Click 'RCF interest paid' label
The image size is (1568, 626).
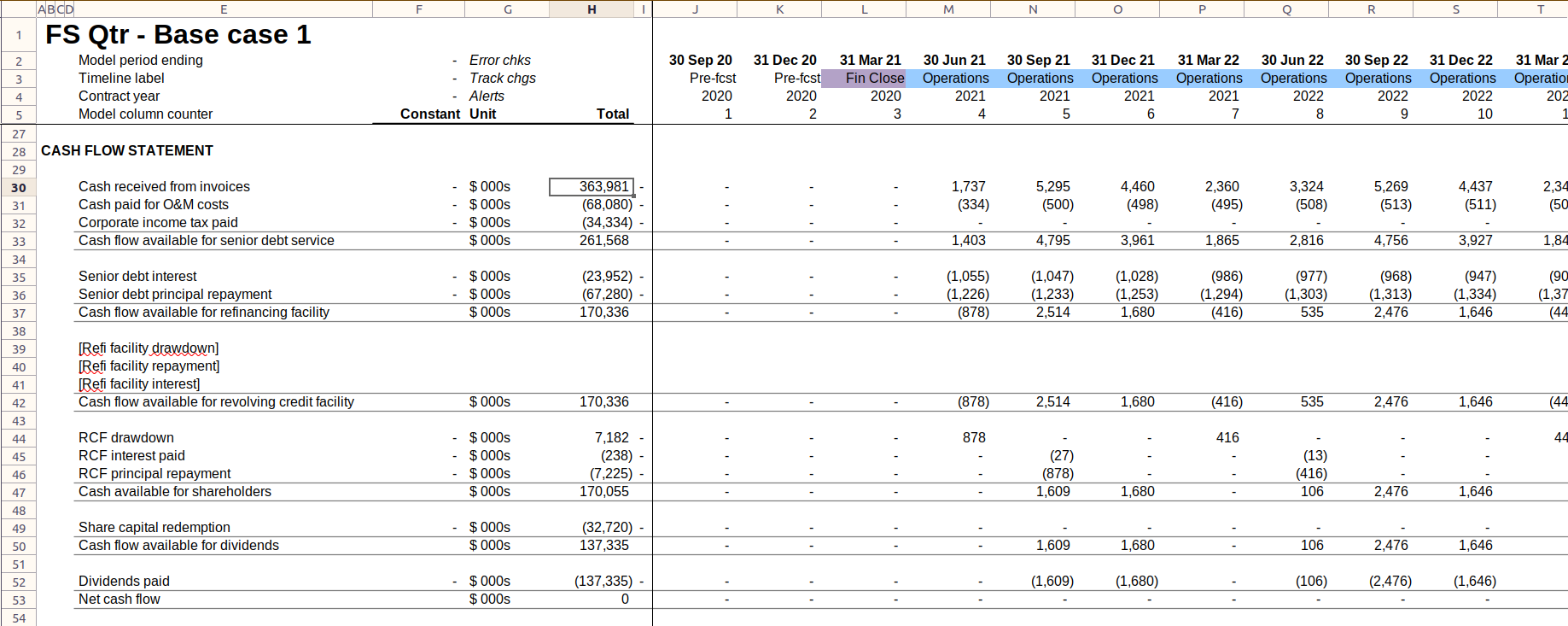131,456
